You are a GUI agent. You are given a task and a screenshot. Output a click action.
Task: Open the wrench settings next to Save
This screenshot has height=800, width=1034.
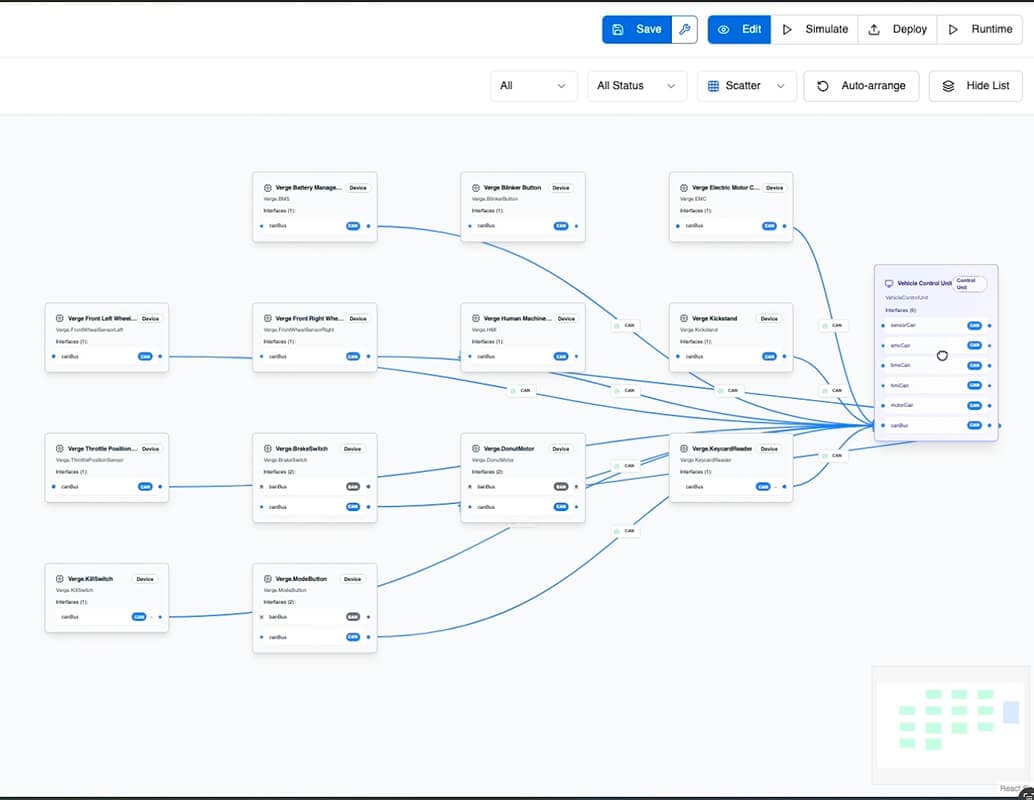[684, 30]
